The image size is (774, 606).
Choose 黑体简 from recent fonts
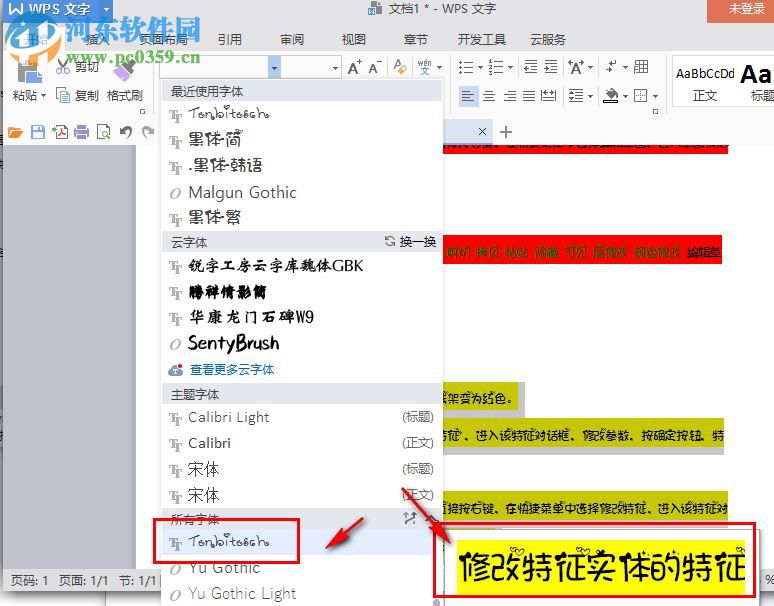[x=302, y=139]
